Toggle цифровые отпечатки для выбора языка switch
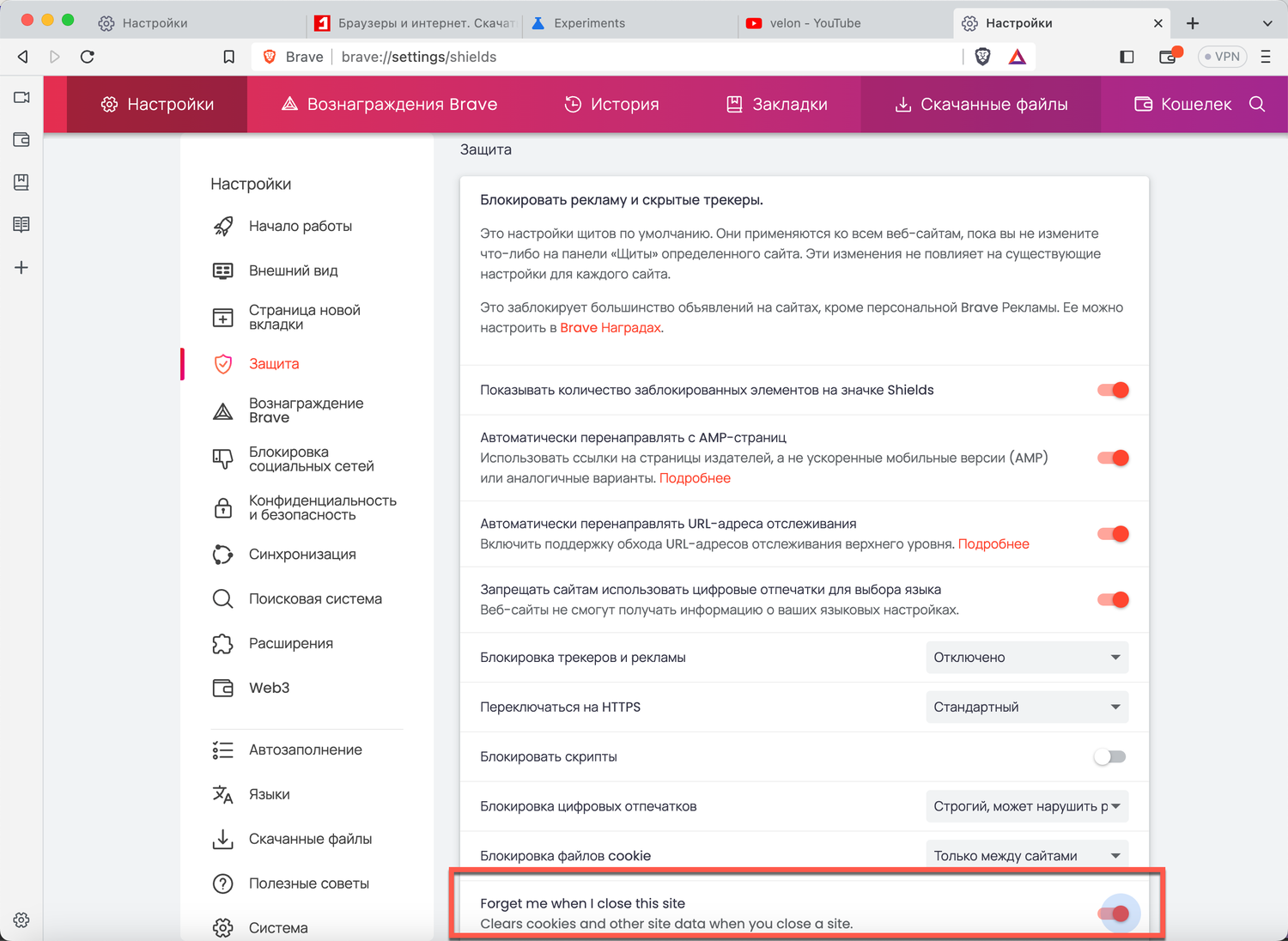 (1113, 599)
